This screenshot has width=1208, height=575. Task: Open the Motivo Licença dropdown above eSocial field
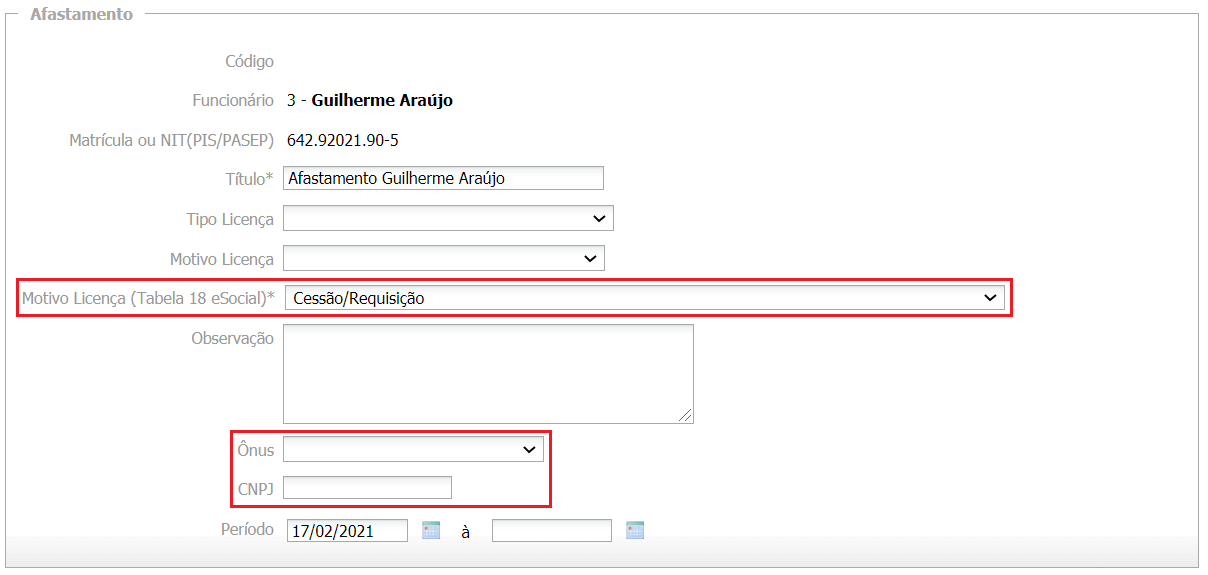tap(444, 259)
